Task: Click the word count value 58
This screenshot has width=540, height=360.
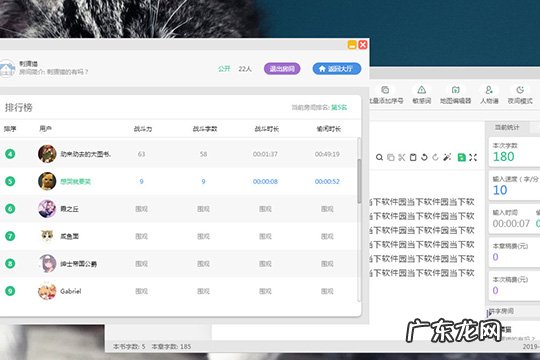Action: click(203, 154)
